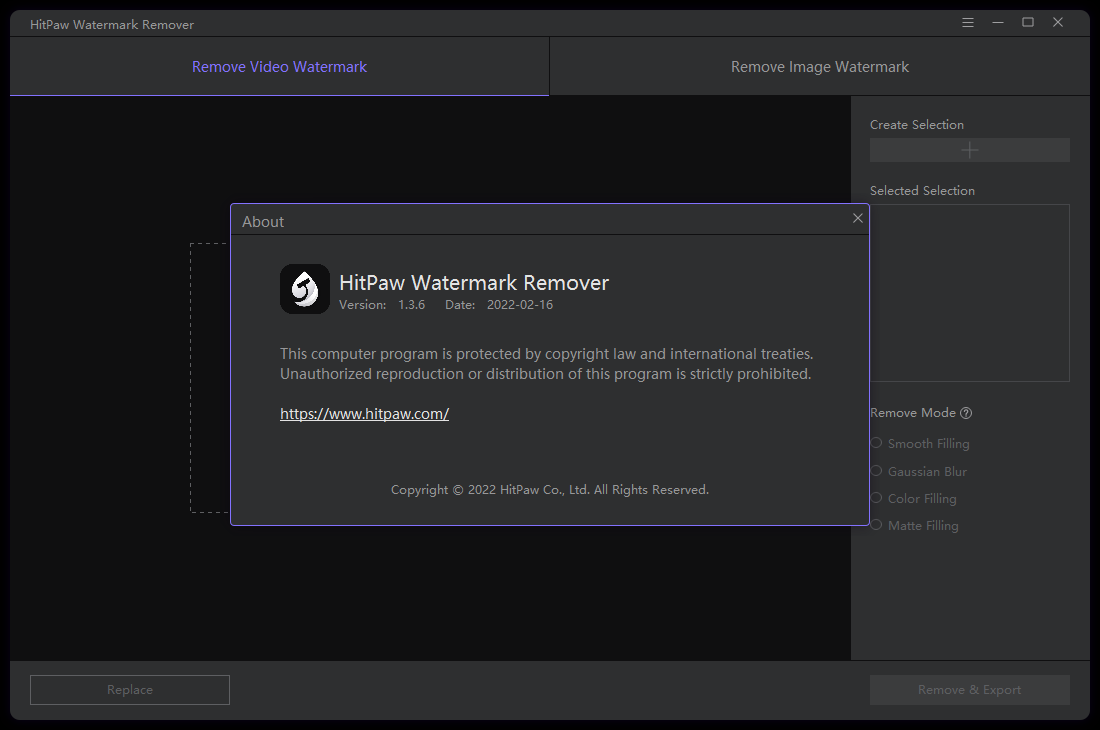Click the window title HitPaw Watermark Remover
Image resolution: width=1100 pixels, height=730 pixels.
pyautogui.click(x=112, y=25)
